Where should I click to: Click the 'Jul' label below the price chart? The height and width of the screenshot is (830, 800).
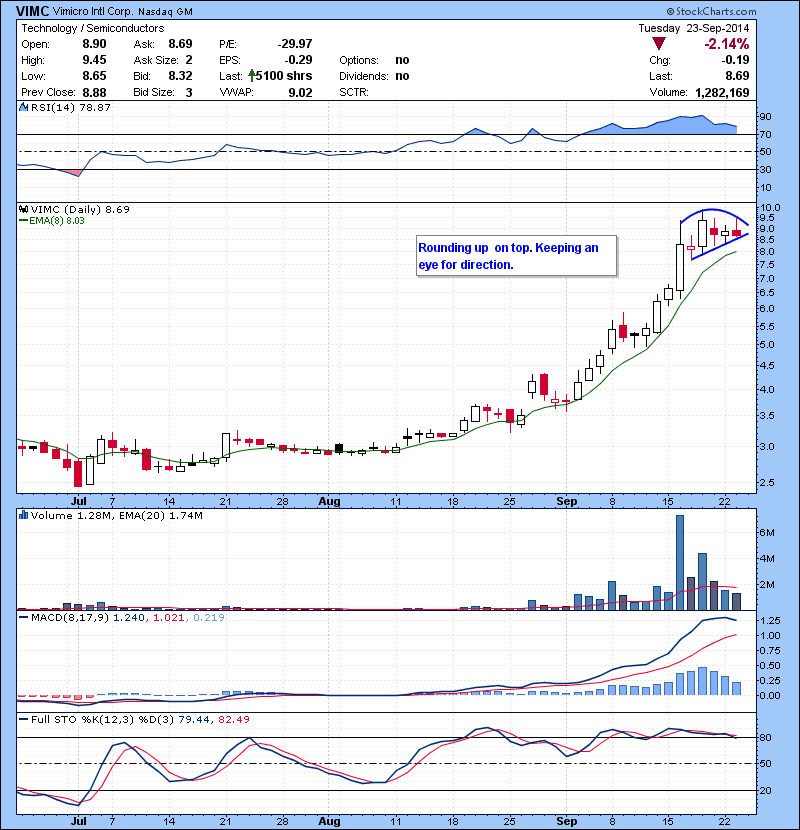pos(78,499)
